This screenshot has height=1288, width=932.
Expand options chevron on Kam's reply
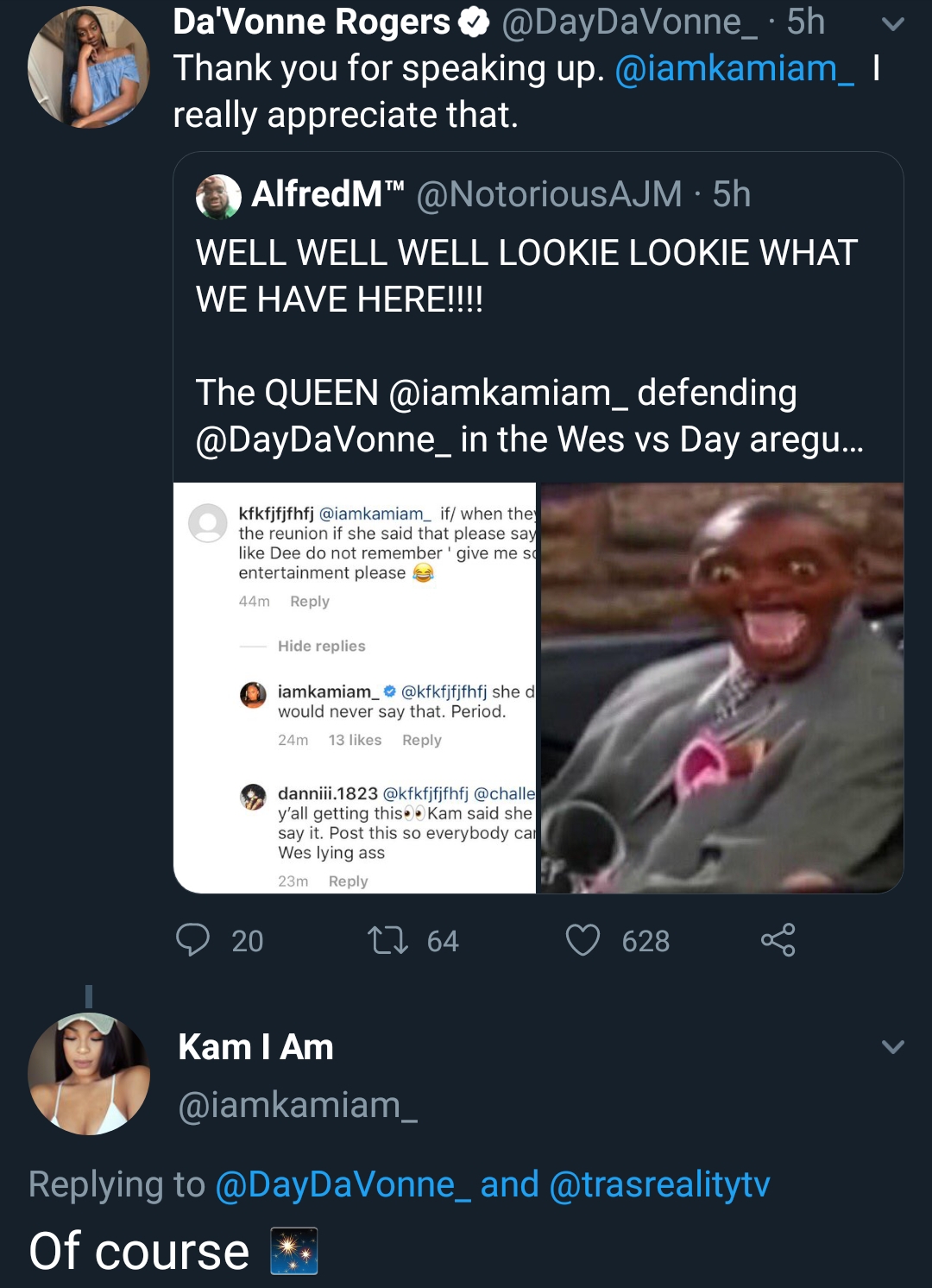[x=893, y=1047]
